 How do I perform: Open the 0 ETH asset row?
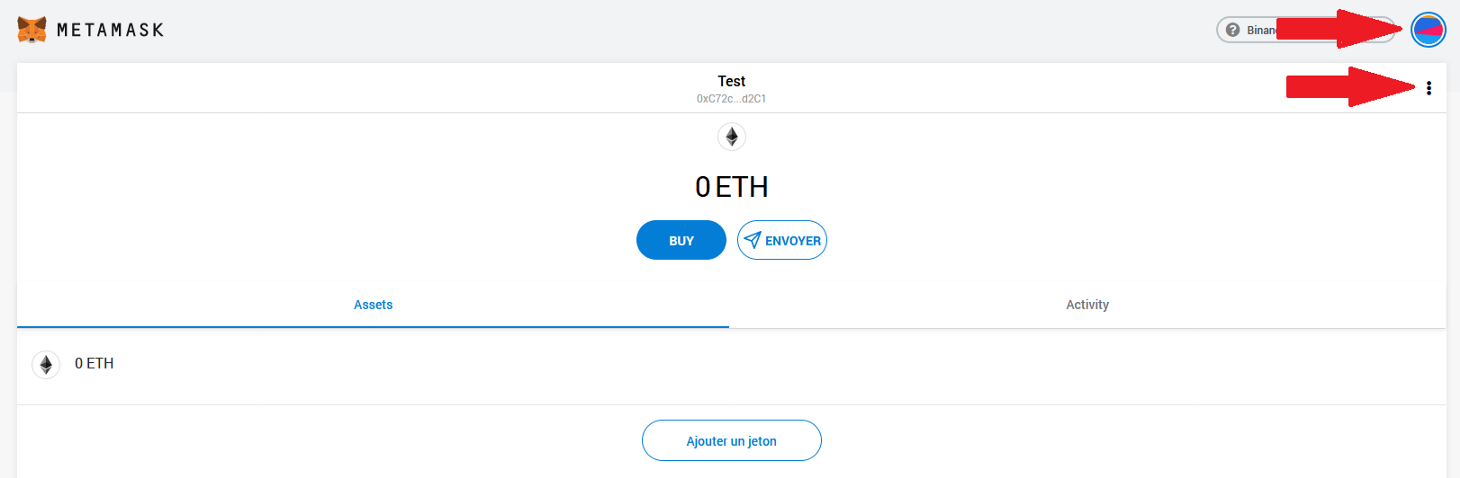coord(731,364)
